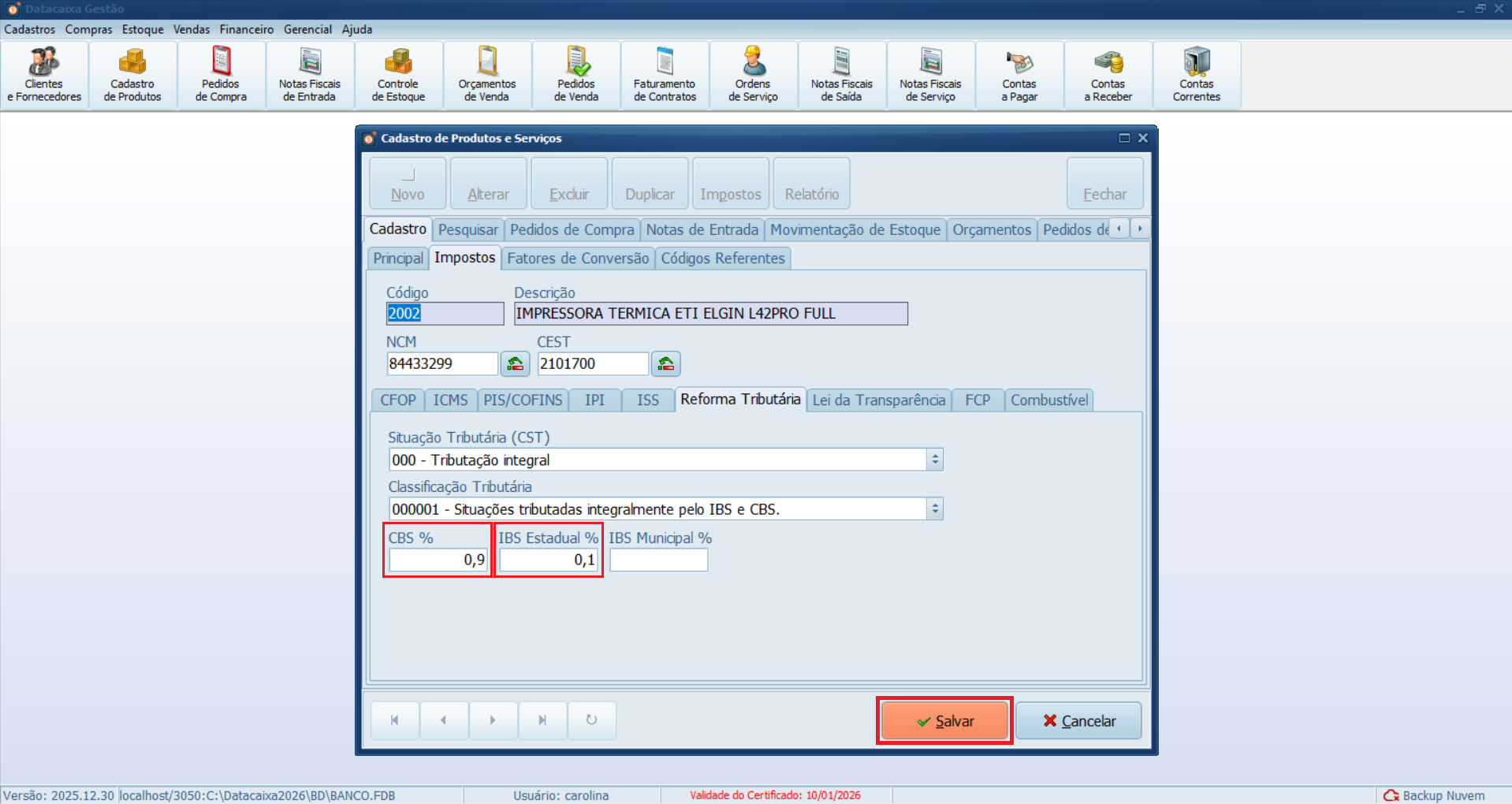Open Contas Correntes toolbar icon

tap(1196, 75)
